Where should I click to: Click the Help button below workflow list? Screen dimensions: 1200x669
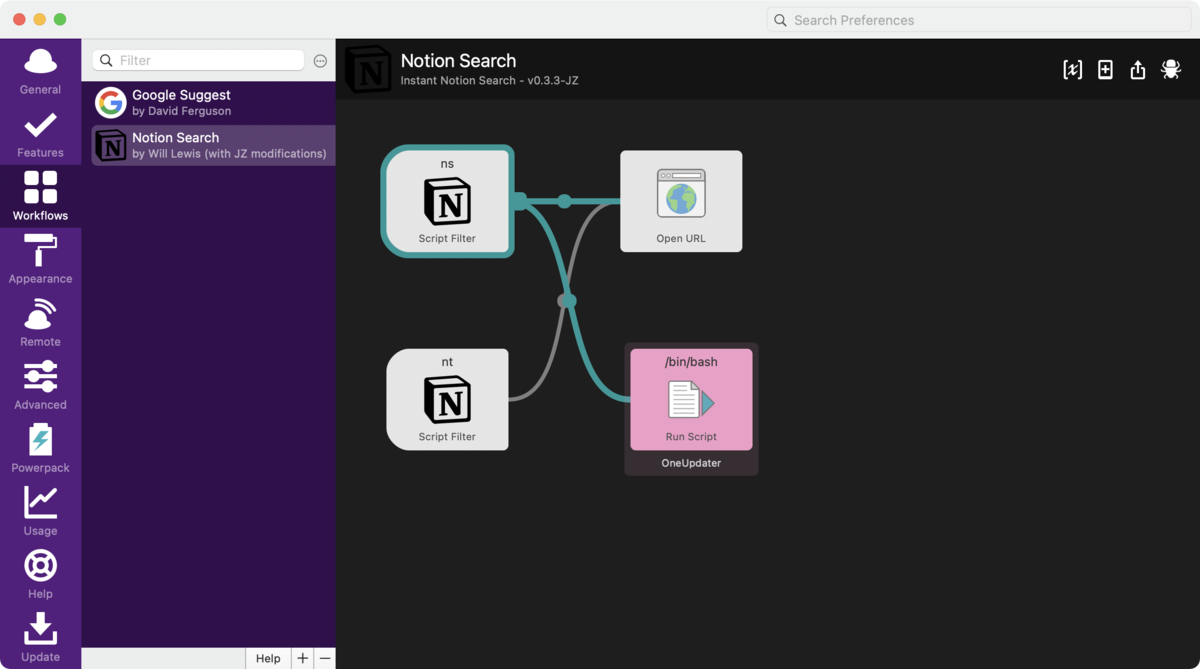pyautogui.click(x=268, y=658)
